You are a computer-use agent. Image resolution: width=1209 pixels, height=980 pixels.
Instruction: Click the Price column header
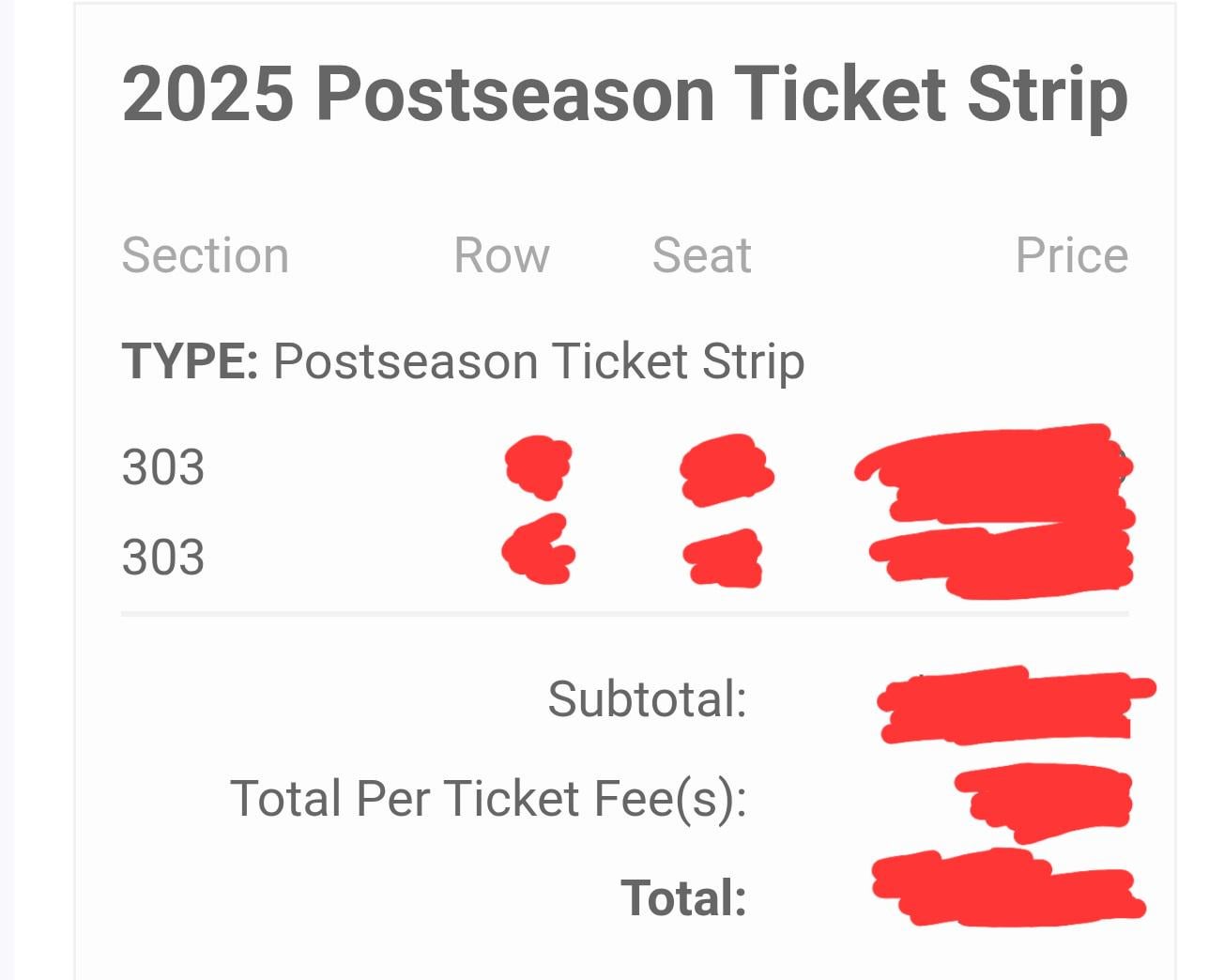tap(1071, 255)
